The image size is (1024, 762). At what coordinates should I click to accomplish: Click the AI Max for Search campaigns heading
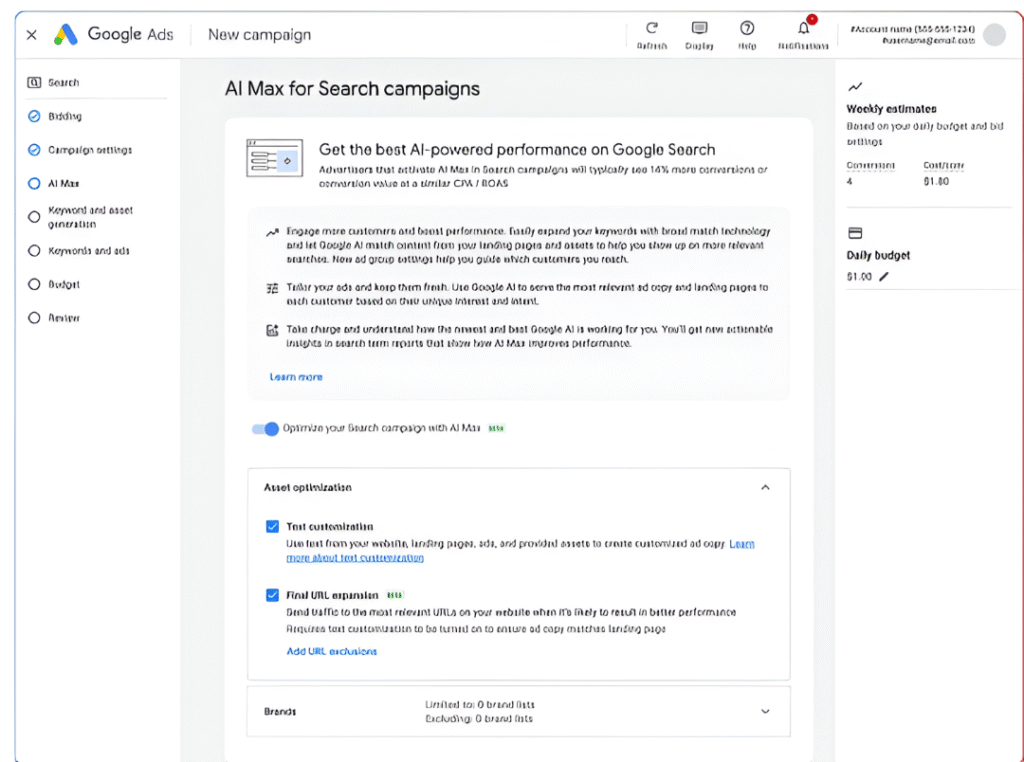coord(352,89)
